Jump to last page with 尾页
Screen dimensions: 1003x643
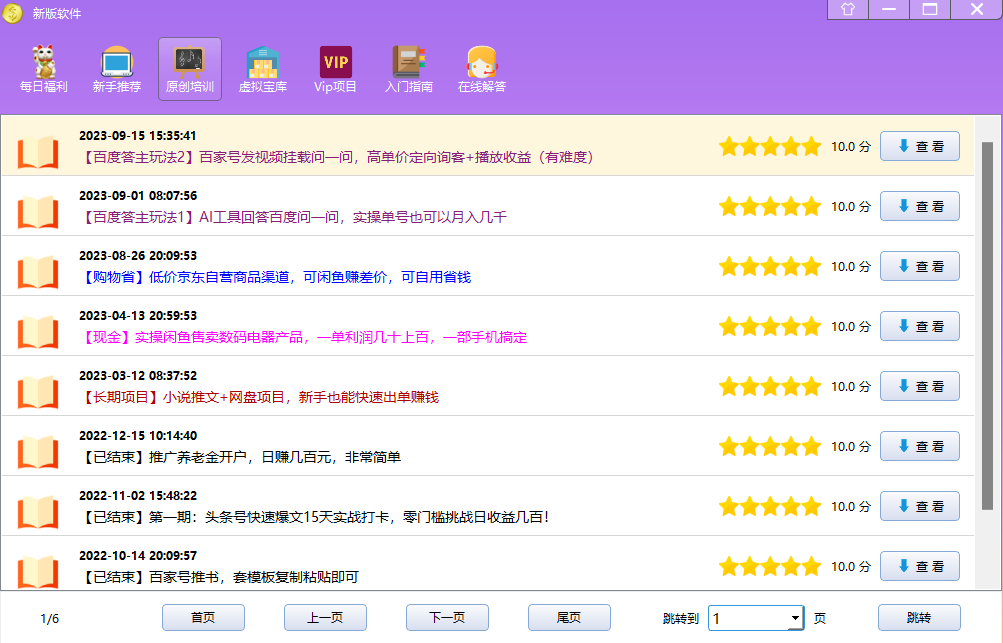[x=569, y=618]
